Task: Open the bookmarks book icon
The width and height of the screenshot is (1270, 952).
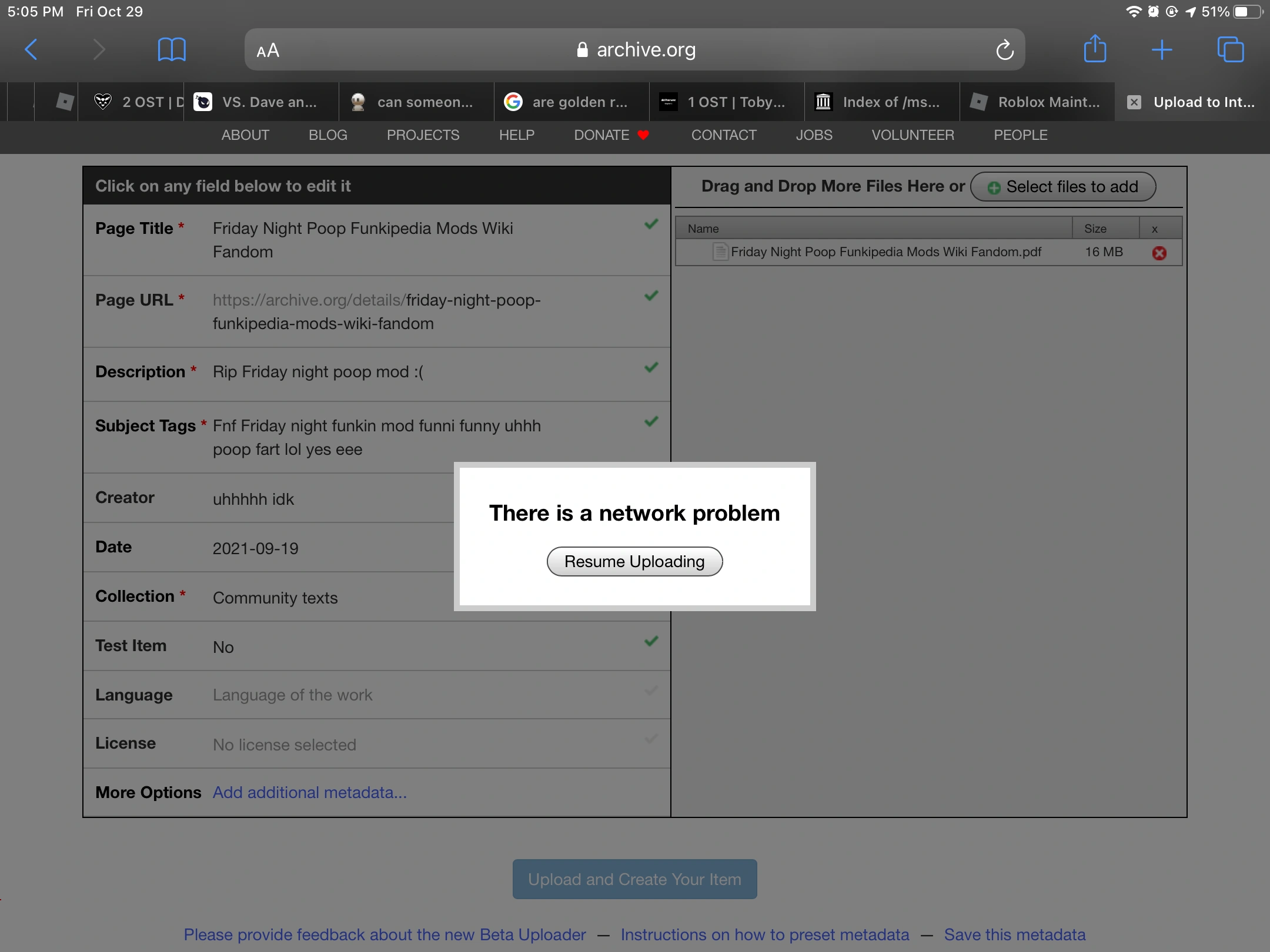Action: pyautogui.click(x=171, y=49)
